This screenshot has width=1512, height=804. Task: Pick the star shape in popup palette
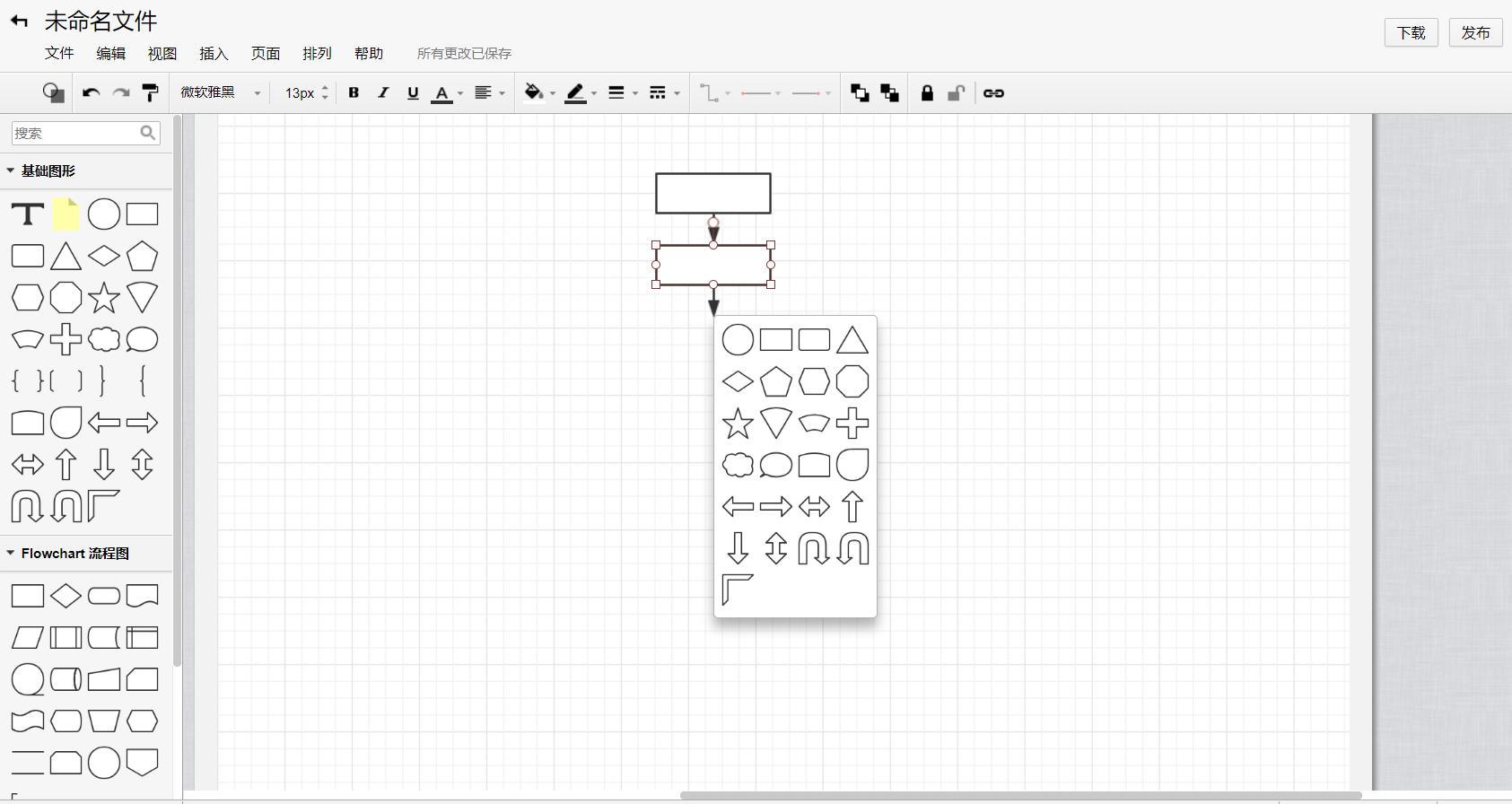pos(738,424)
